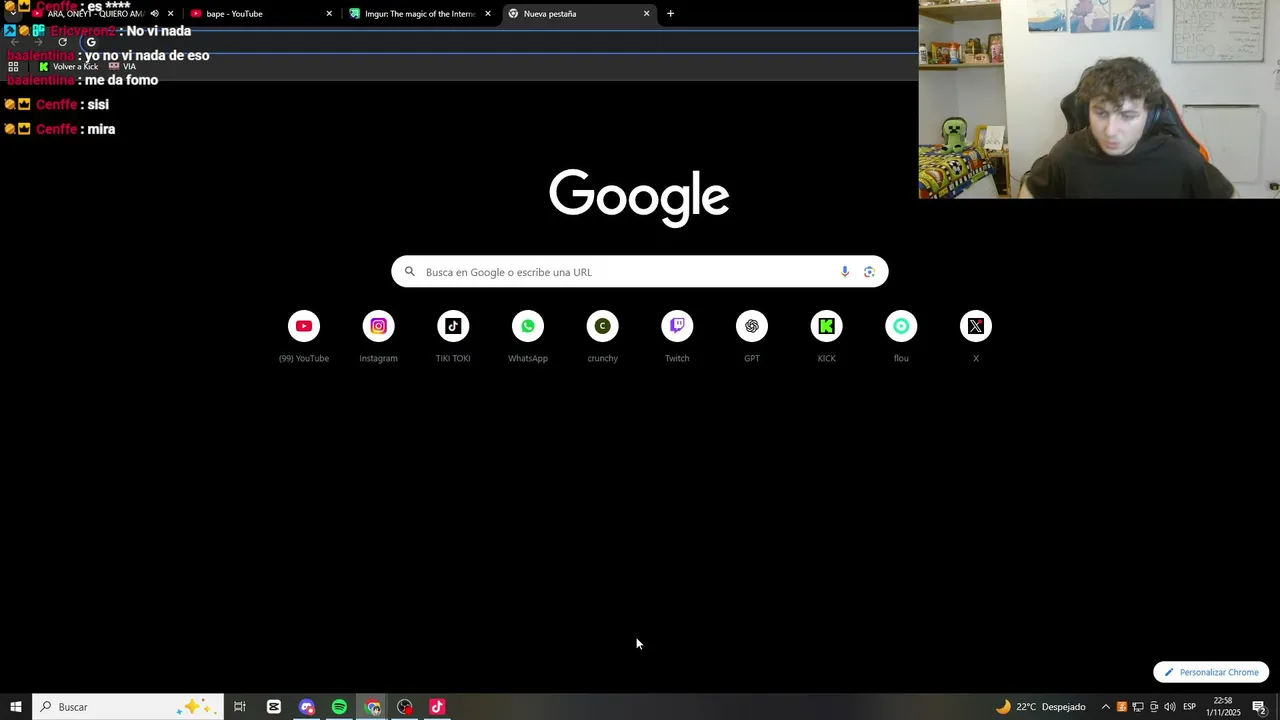Open the notification center

click(x=1259, y=707)
